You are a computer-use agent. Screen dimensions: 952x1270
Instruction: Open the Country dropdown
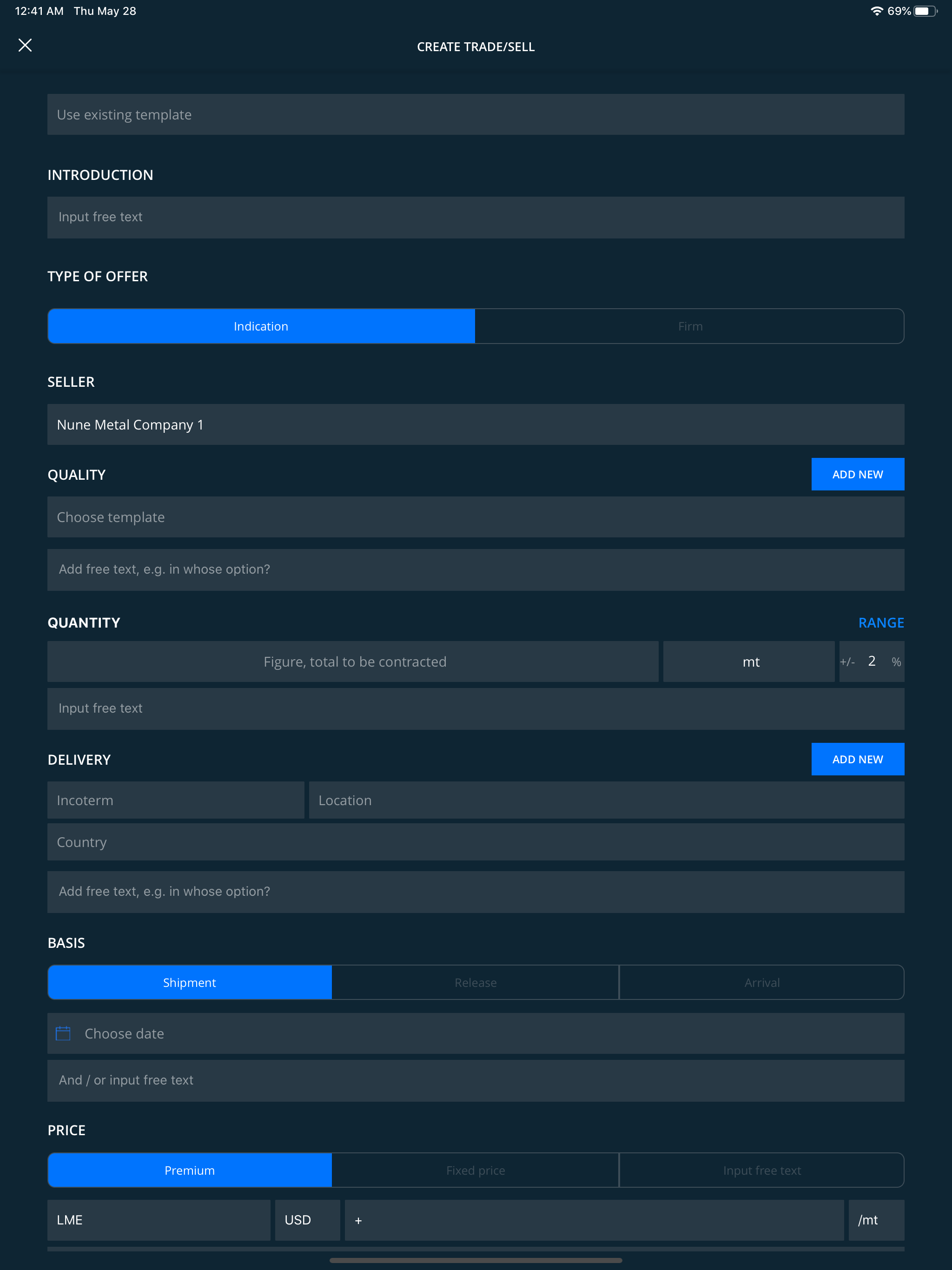pos(476,842)
